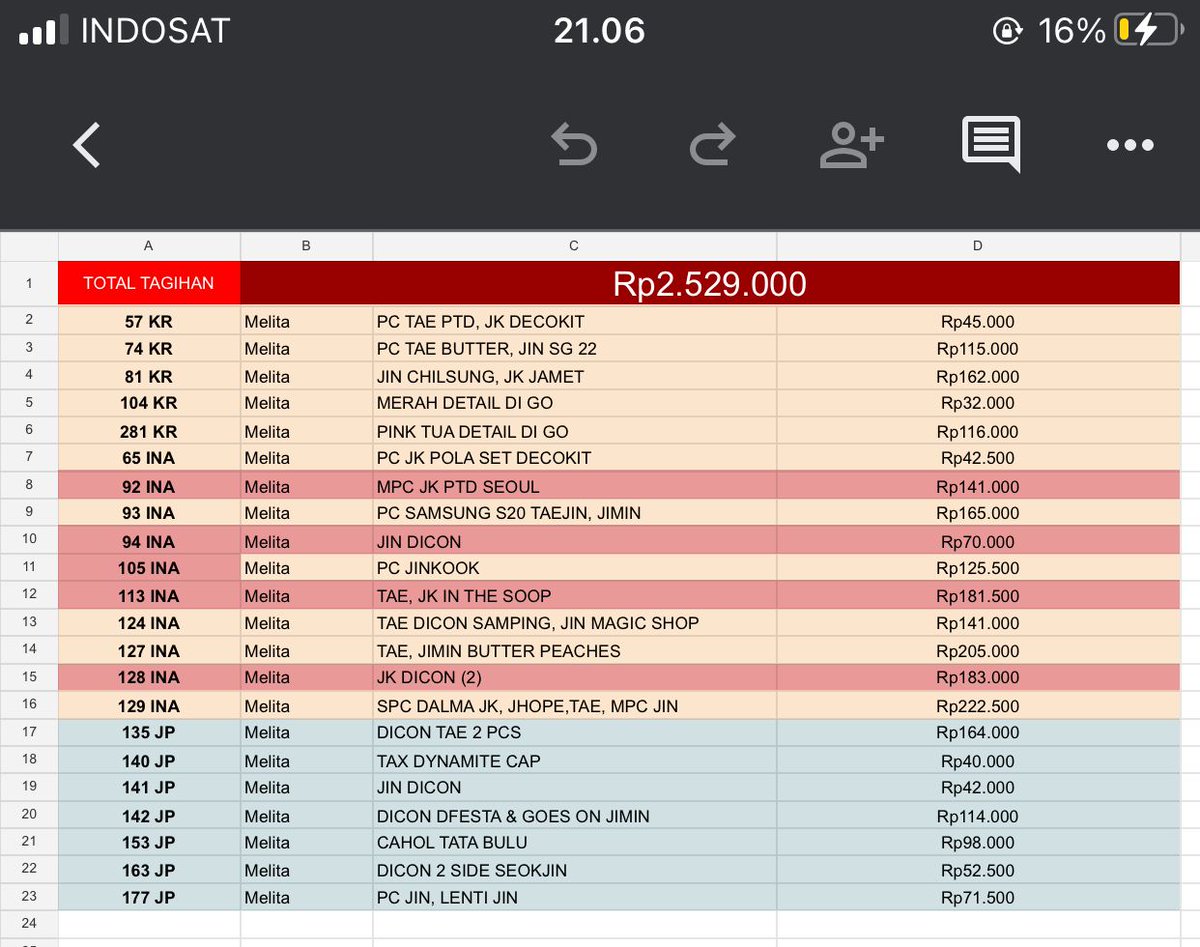The height and width of the screenshot is (947, 1200).
Task: Select cell PC JIN, LENTI JIN
Action: point(575,897)
